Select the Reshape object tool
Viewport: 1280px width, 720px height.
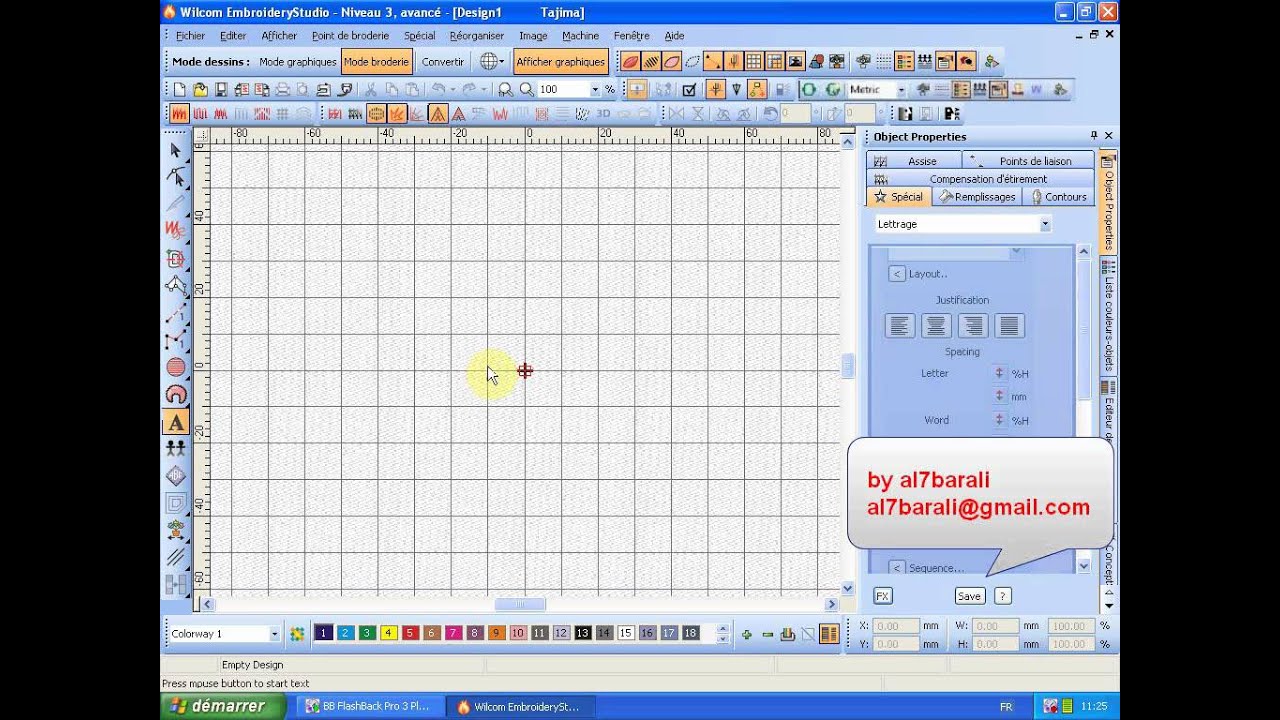tap(176, 177)
